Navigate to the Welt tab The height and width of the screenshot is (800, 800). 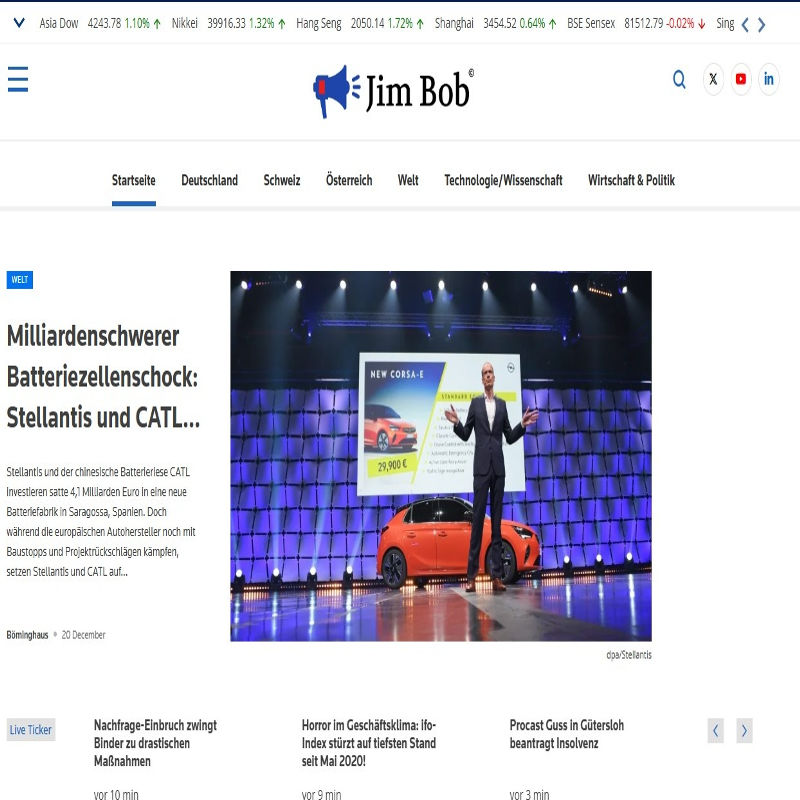click(408, 181)
